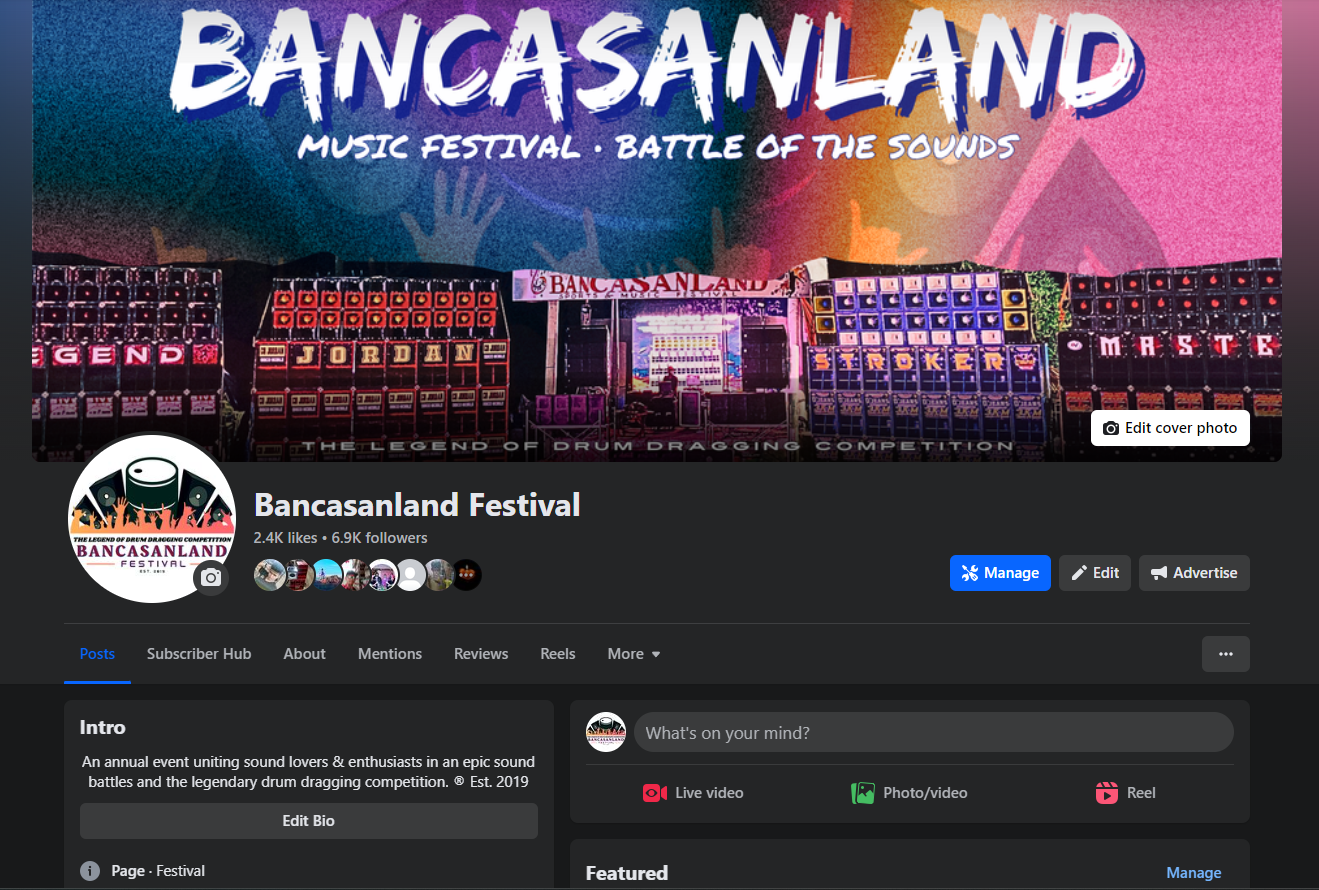This screenshot has height=890, width=1319.
Task: Click Manage link in Featured section
Action: point(1194,873)
